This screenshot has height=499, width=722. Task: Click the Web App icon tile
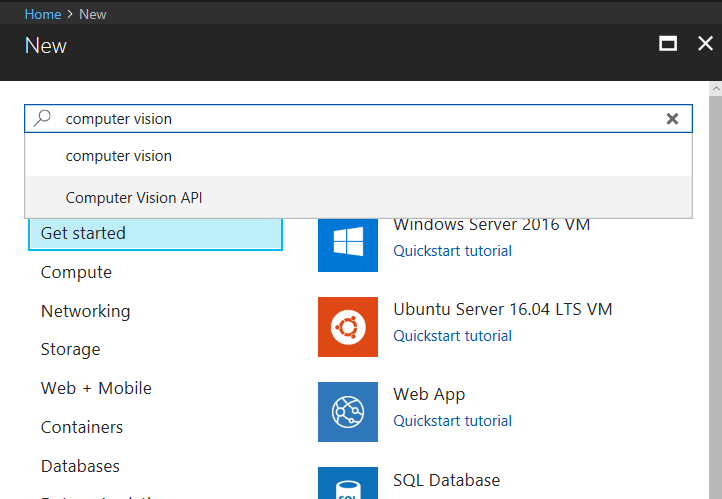pyautogui.click(x=348, y=412)
